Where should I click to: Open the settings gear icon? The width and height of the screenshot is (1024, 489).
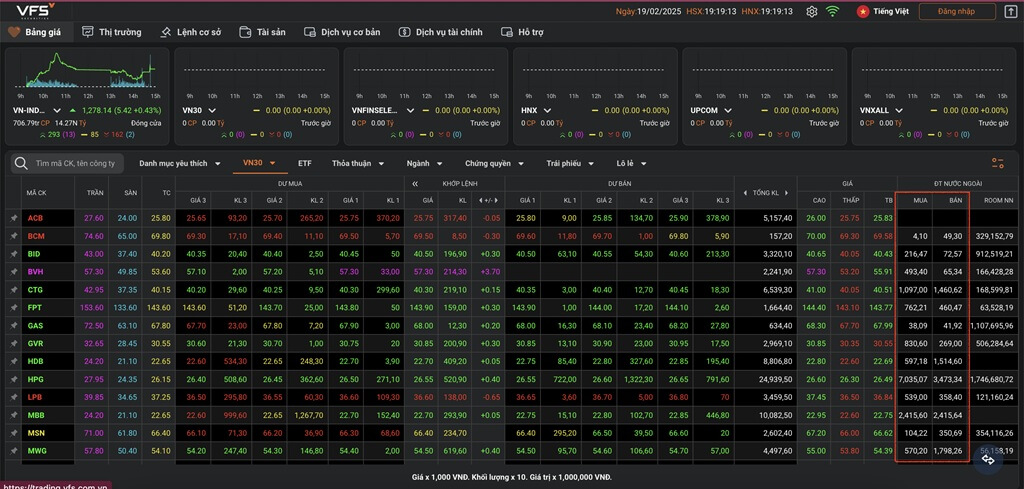point(812,11)
